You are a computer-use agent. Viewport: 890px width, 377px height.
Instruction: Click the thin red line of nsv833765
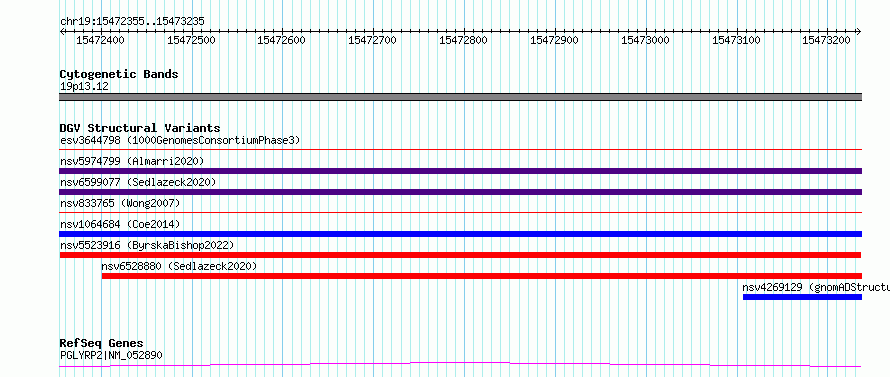(x=460, y=213)
